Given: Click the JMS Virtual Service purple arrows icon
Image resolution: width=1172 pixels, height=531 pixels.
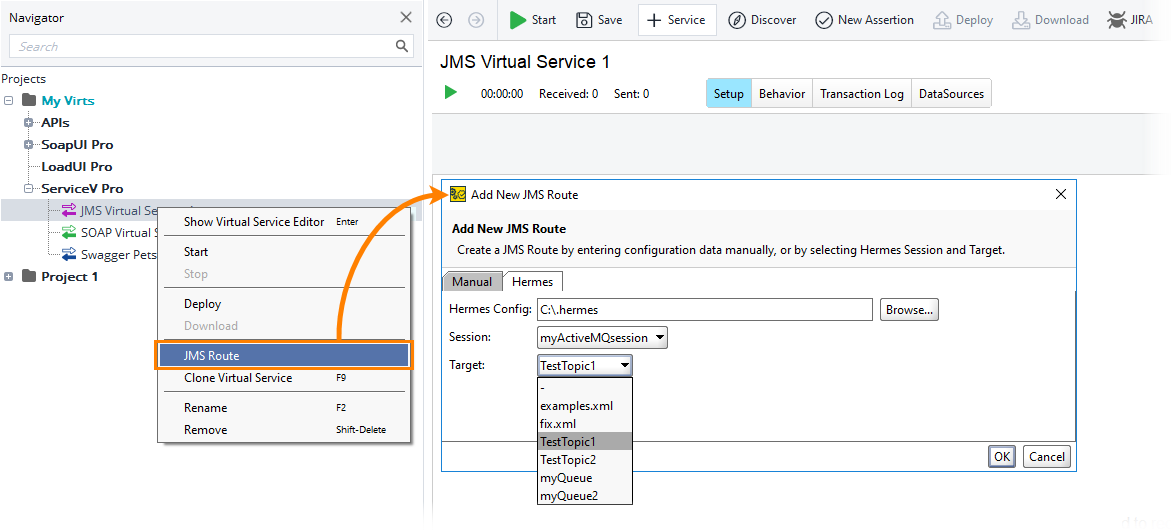Looking at the screenshot, I should [x=69, y=210].
